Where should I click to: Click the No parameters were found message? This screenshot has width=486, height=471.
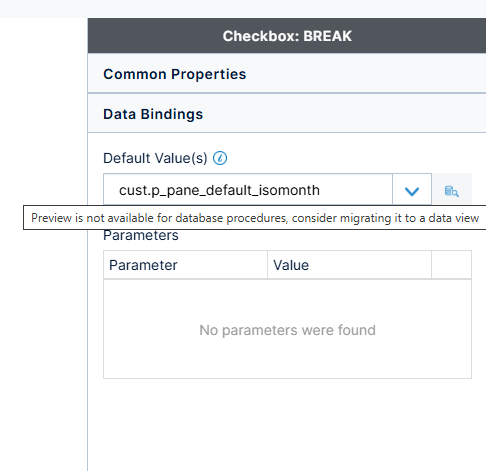click(x=287, y=330)
